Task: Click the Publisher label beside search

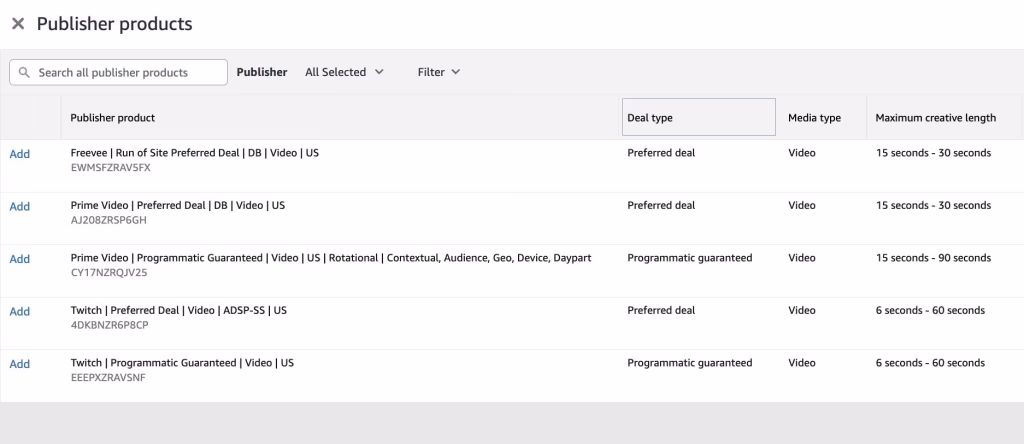Action: 262,72
